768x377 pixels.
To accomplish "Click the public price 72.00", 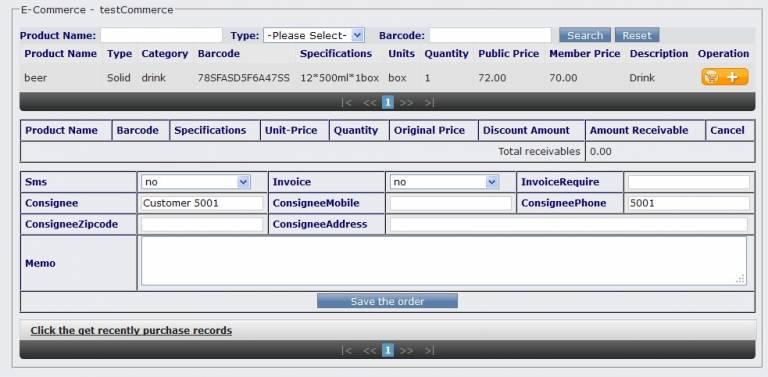I will pos(492,77).
